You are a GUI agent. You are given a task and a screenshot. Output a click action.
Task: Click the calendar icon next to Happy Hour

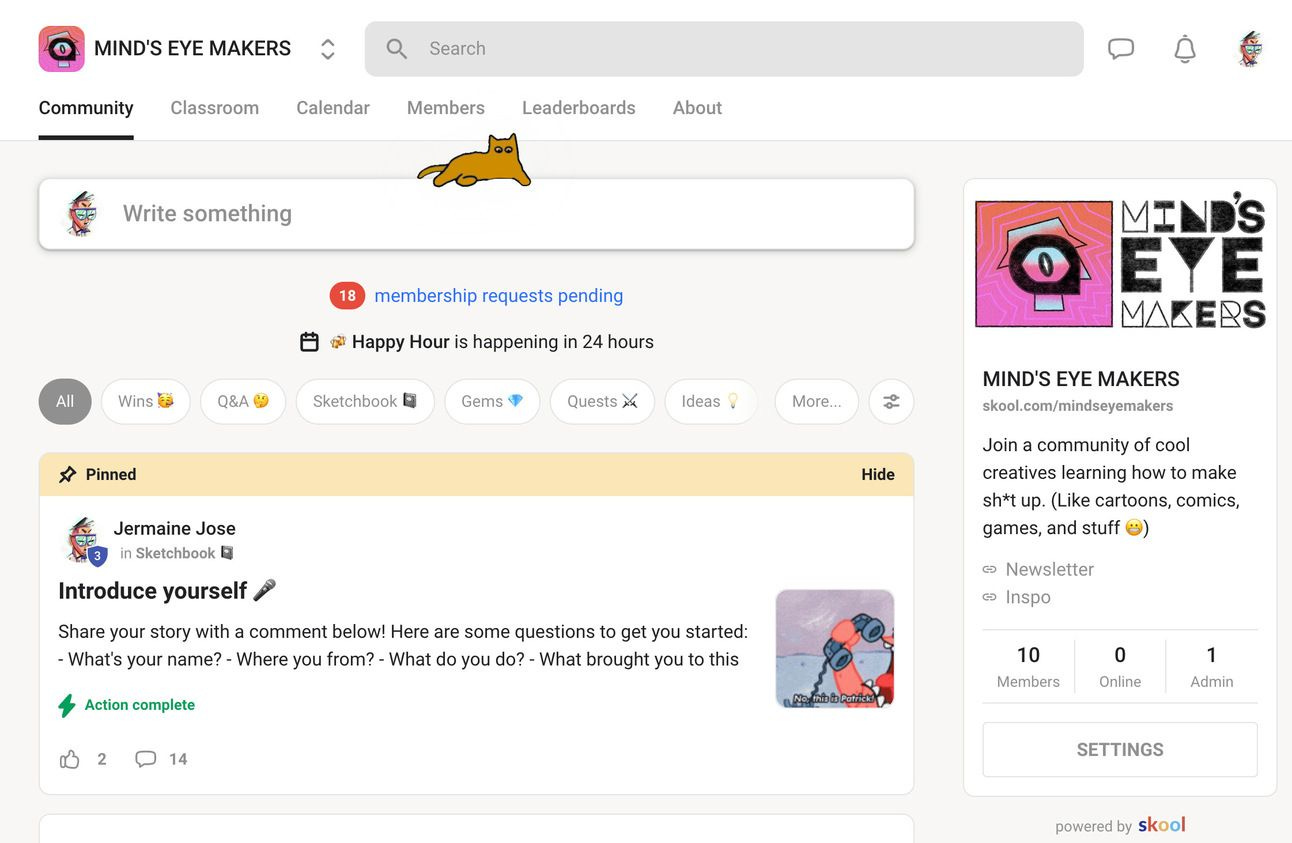pos(310,342)
